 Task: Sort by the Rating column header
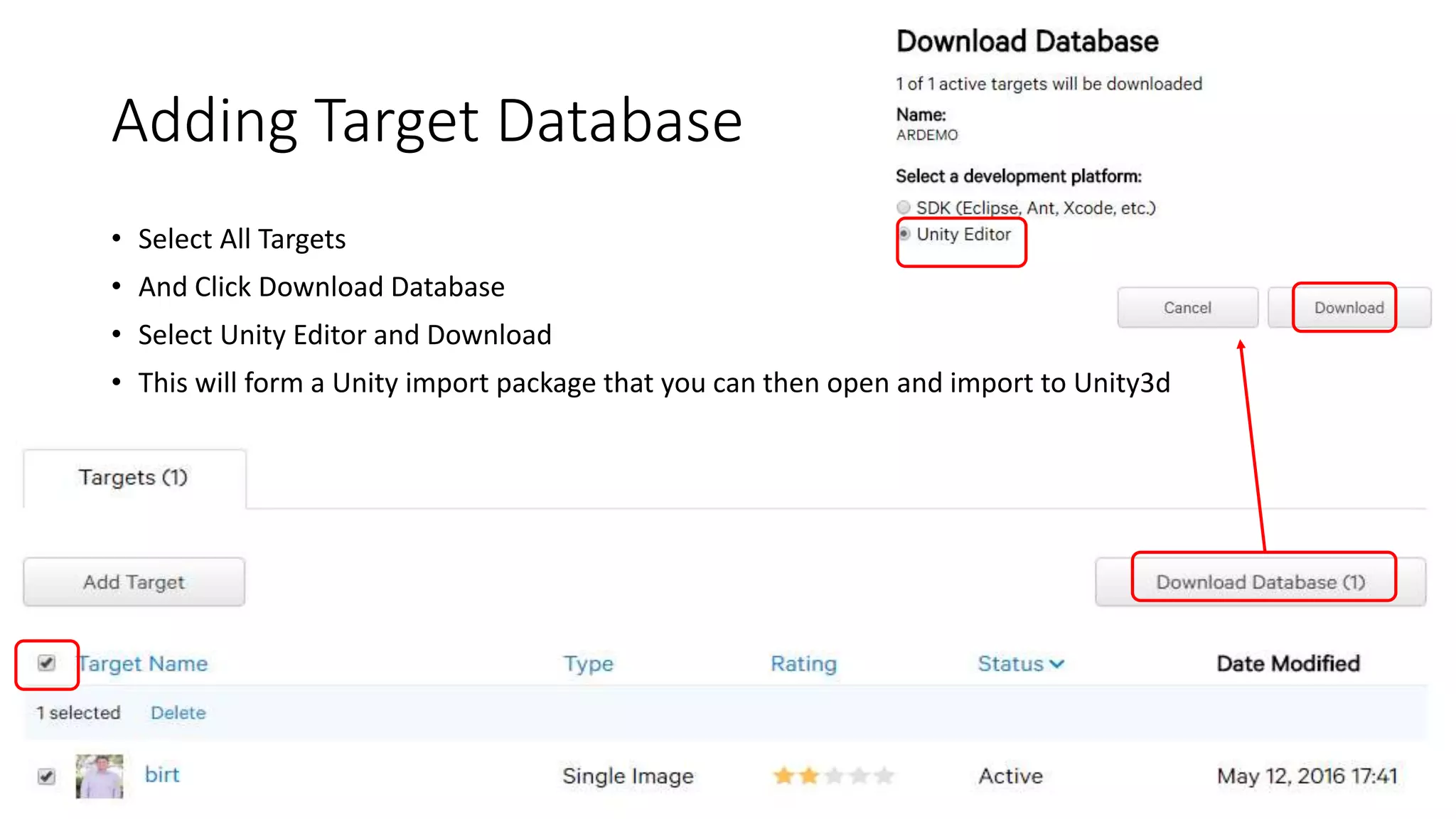(803, 663)
